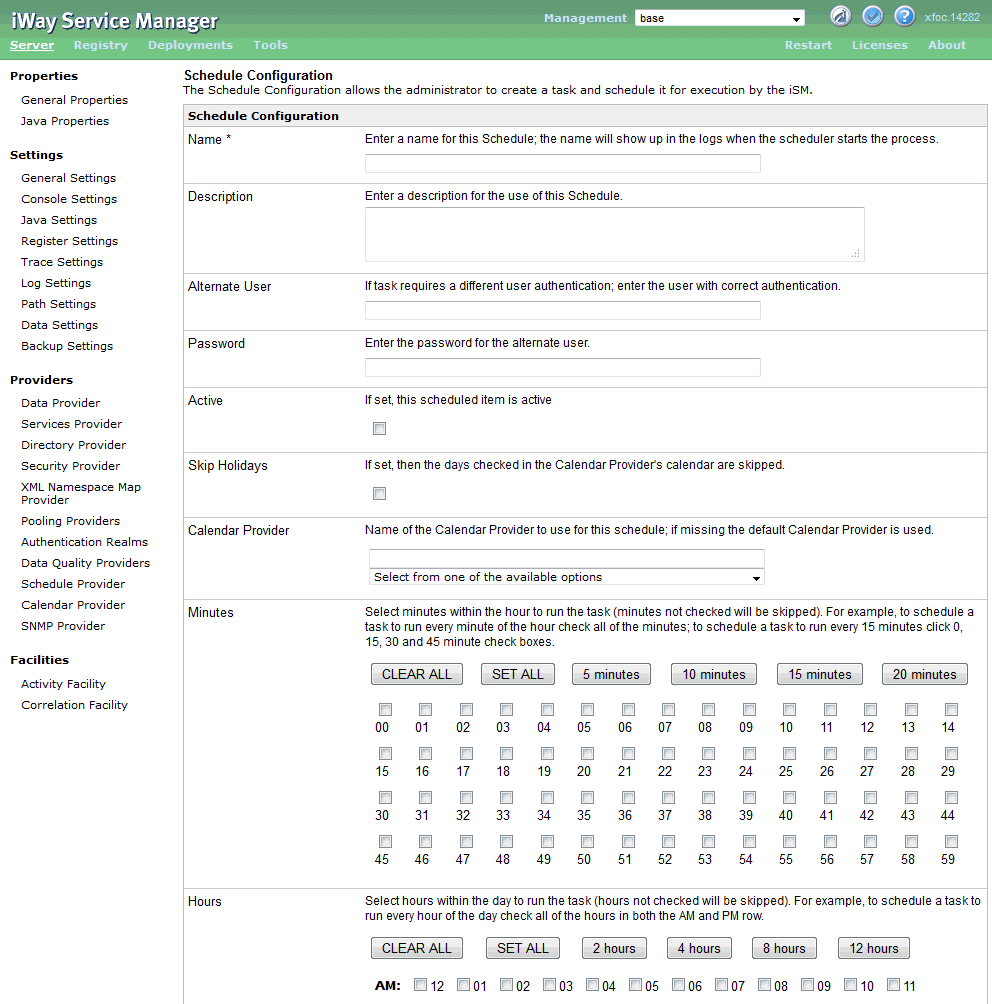Open the Registry menu
This screenshot has width=992, height=1004.
coord(101,45)
